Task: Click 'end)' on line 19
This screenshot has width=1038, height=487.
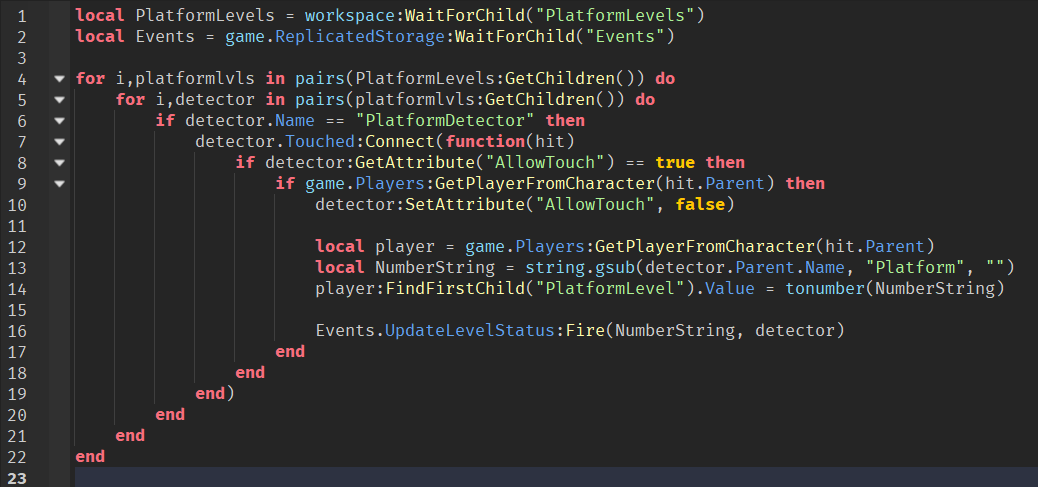Action: click(x=215, y=394)
